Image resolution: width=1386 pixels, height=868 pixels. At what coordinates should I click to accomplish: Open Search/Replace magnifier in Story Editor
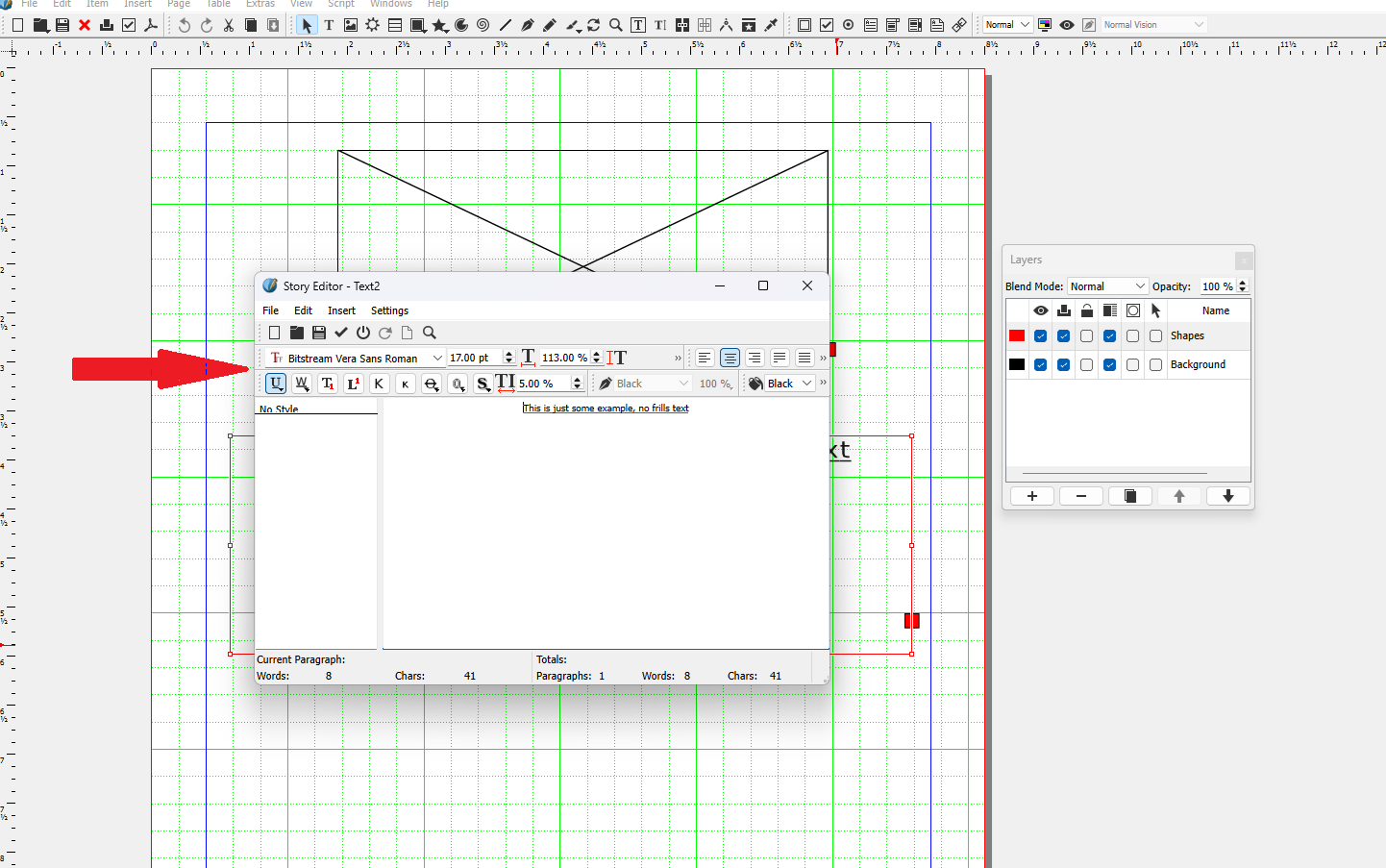point(430,333)
